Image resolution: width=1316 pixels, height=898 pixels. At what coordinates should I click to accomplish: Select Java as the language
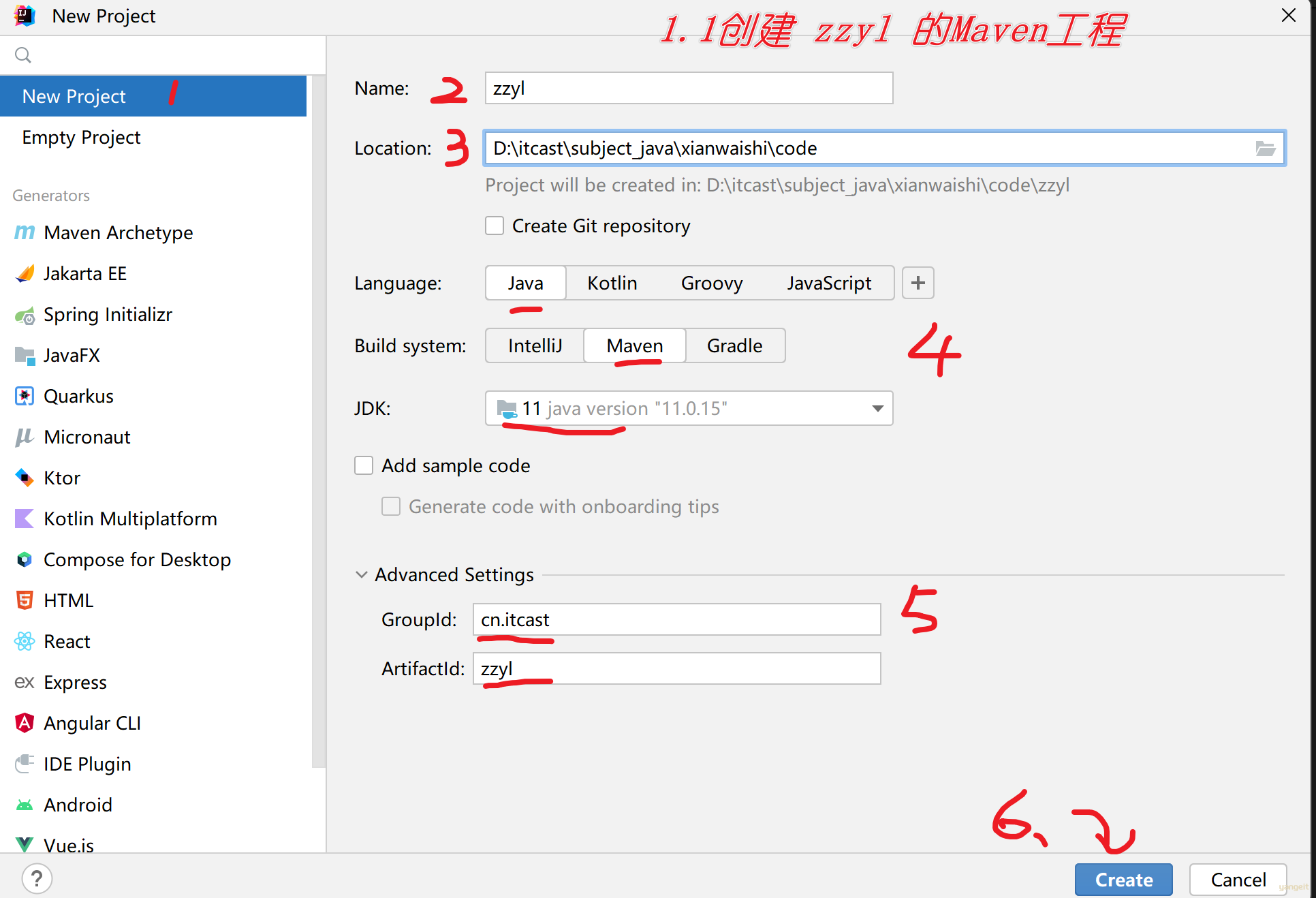click(525, 283)
